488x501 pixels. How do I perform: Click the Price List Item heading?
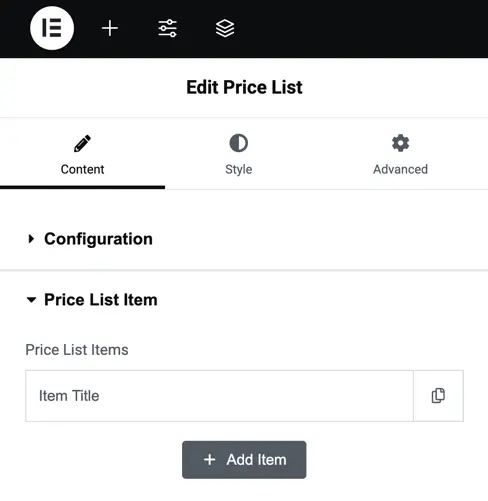tap(101, 300)
